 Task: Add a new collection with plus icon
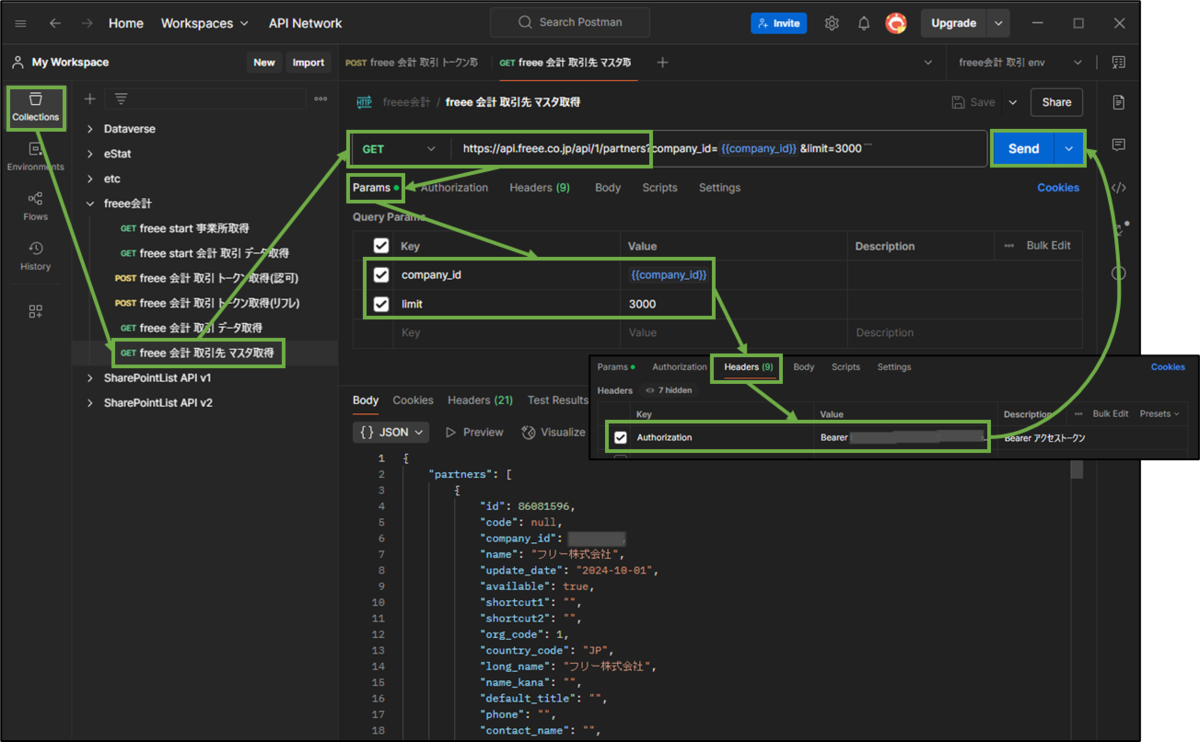click(90, 99)
